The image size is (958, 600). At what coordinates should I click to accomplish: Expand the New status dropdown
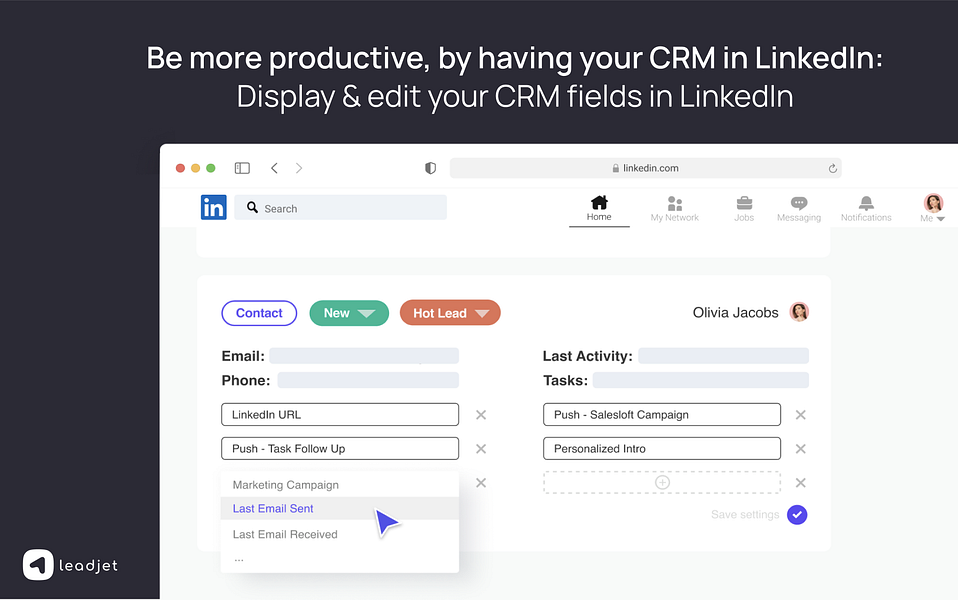click(x=349, y=313)
